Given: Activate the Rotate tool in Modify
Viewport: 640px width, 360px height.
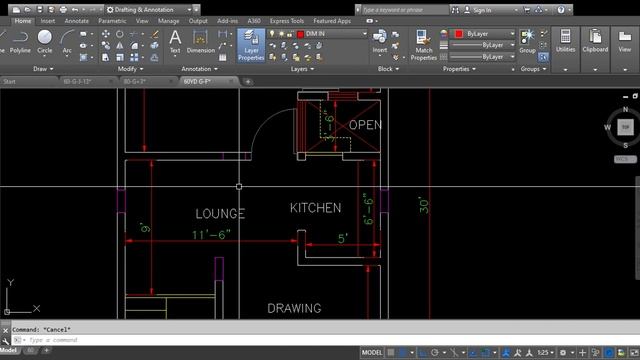Looking at the screenshot, I should click(120, 34).
